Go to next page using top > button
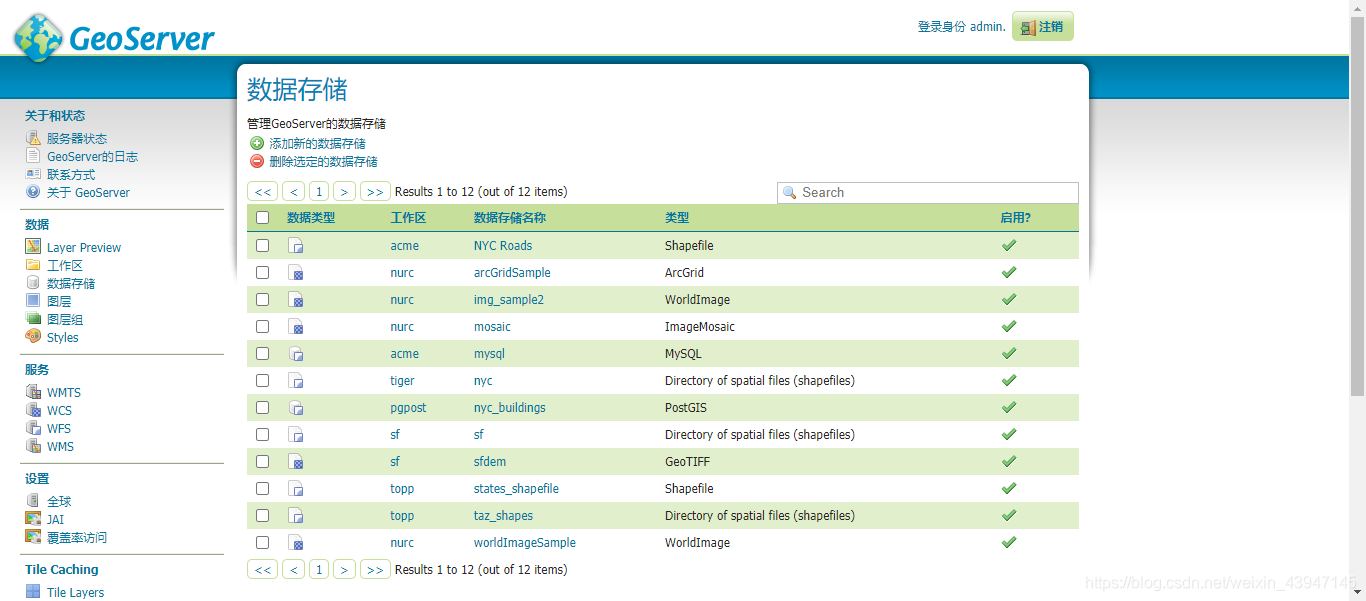The width and height of the screenshot is (1366, 601). [344, 191]
